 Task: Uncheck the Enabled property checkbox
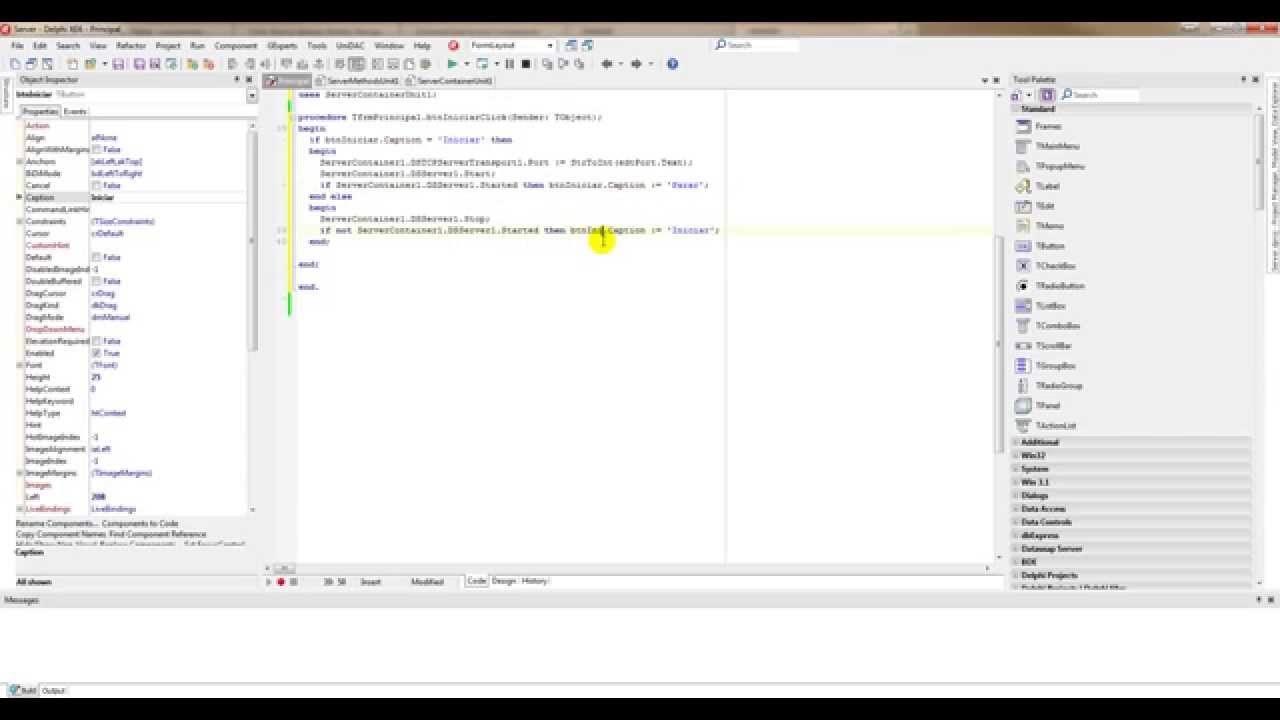(x=96, y=354)
